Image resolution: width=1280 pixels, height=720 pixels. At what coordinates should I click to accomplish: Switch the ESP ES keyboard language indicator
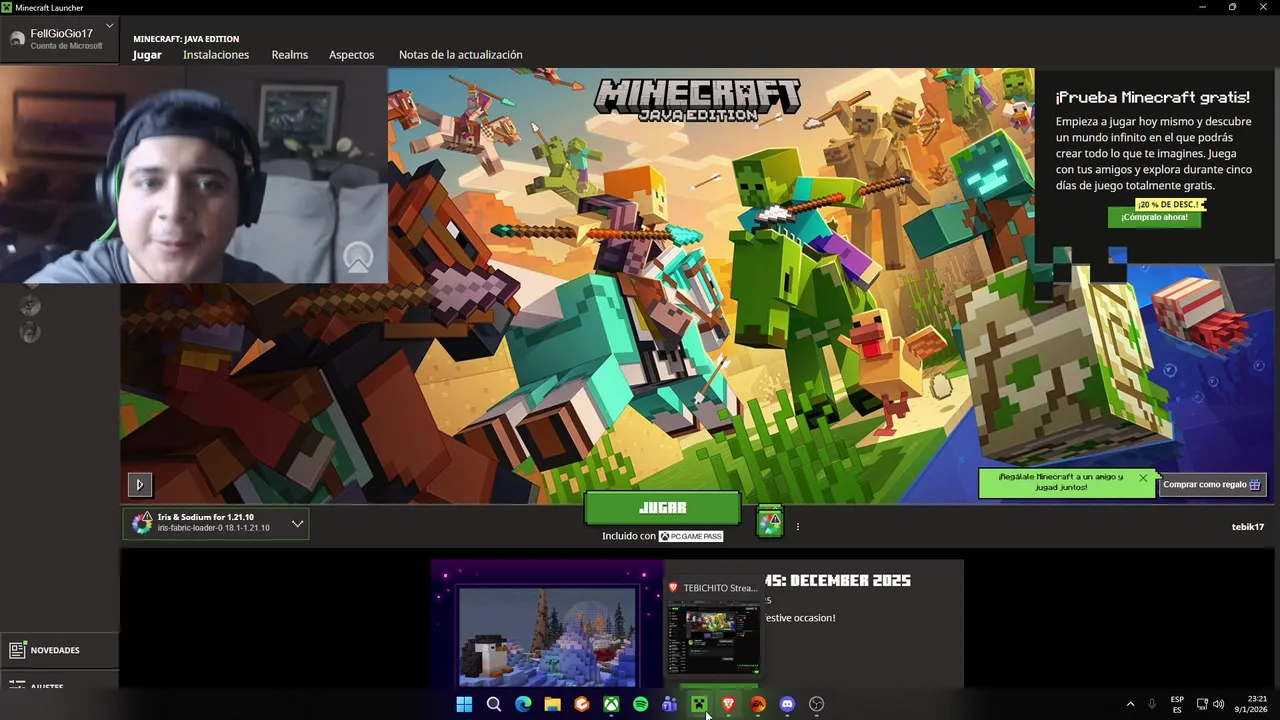pyautogui.click(x=1177, y=704)
